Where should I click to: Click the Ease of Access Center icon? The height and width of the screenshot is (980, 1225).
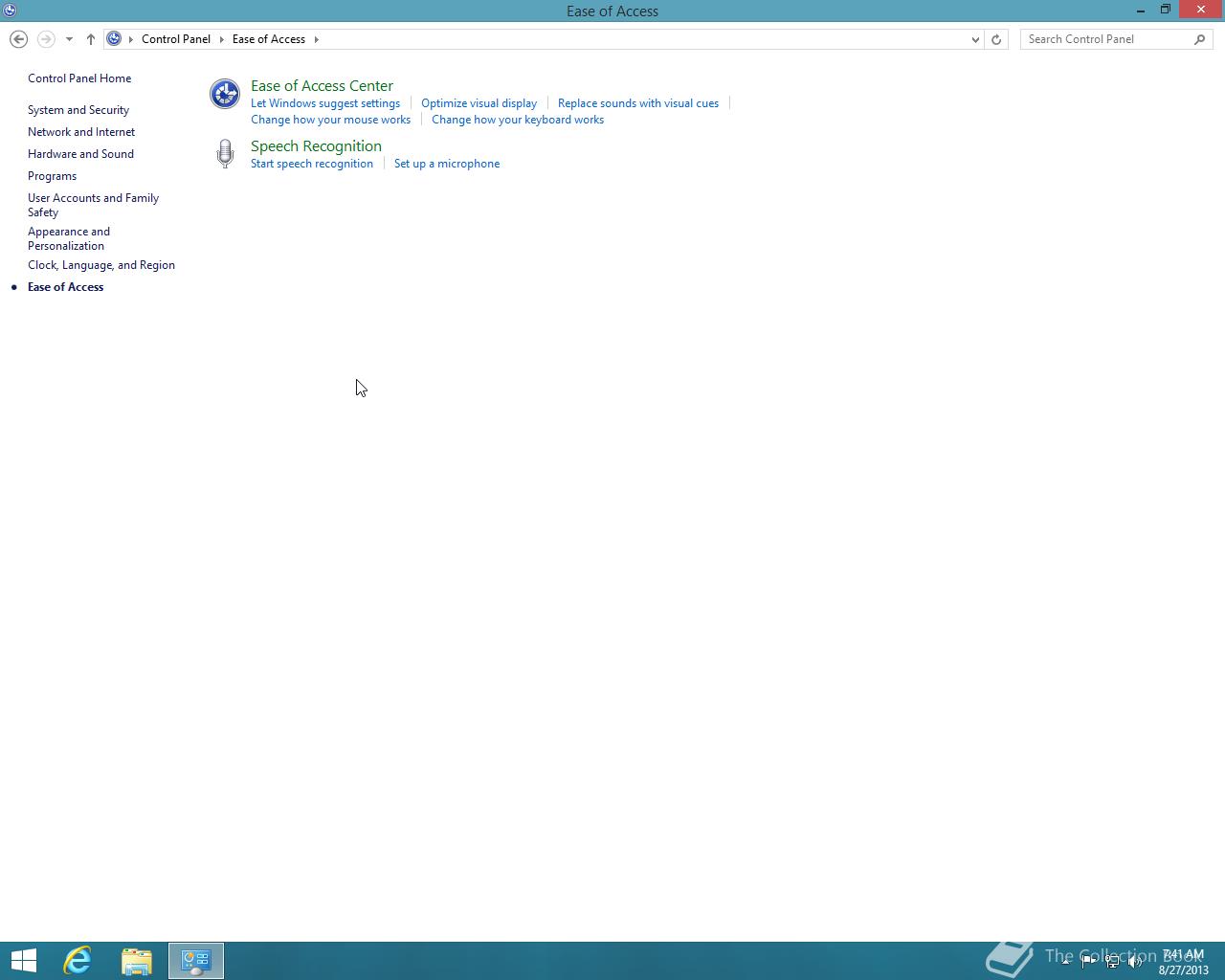[x=225, y=94]
